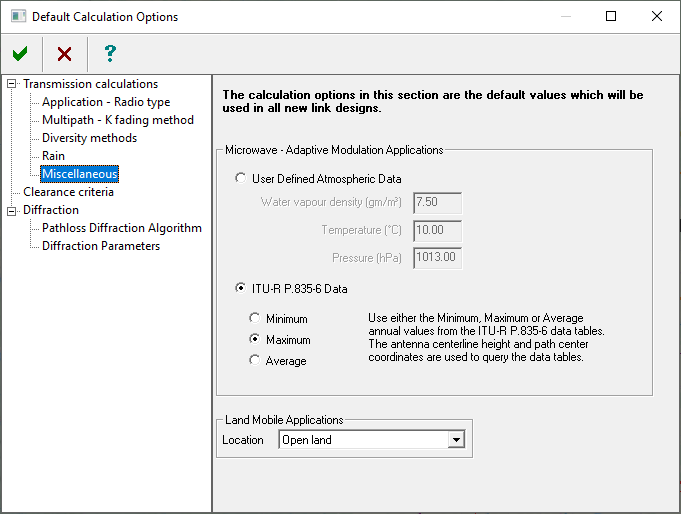Click the app icon in title bar
Image resolution: width=681 pixels, height=514 pixels.
(x=16, y=17)
